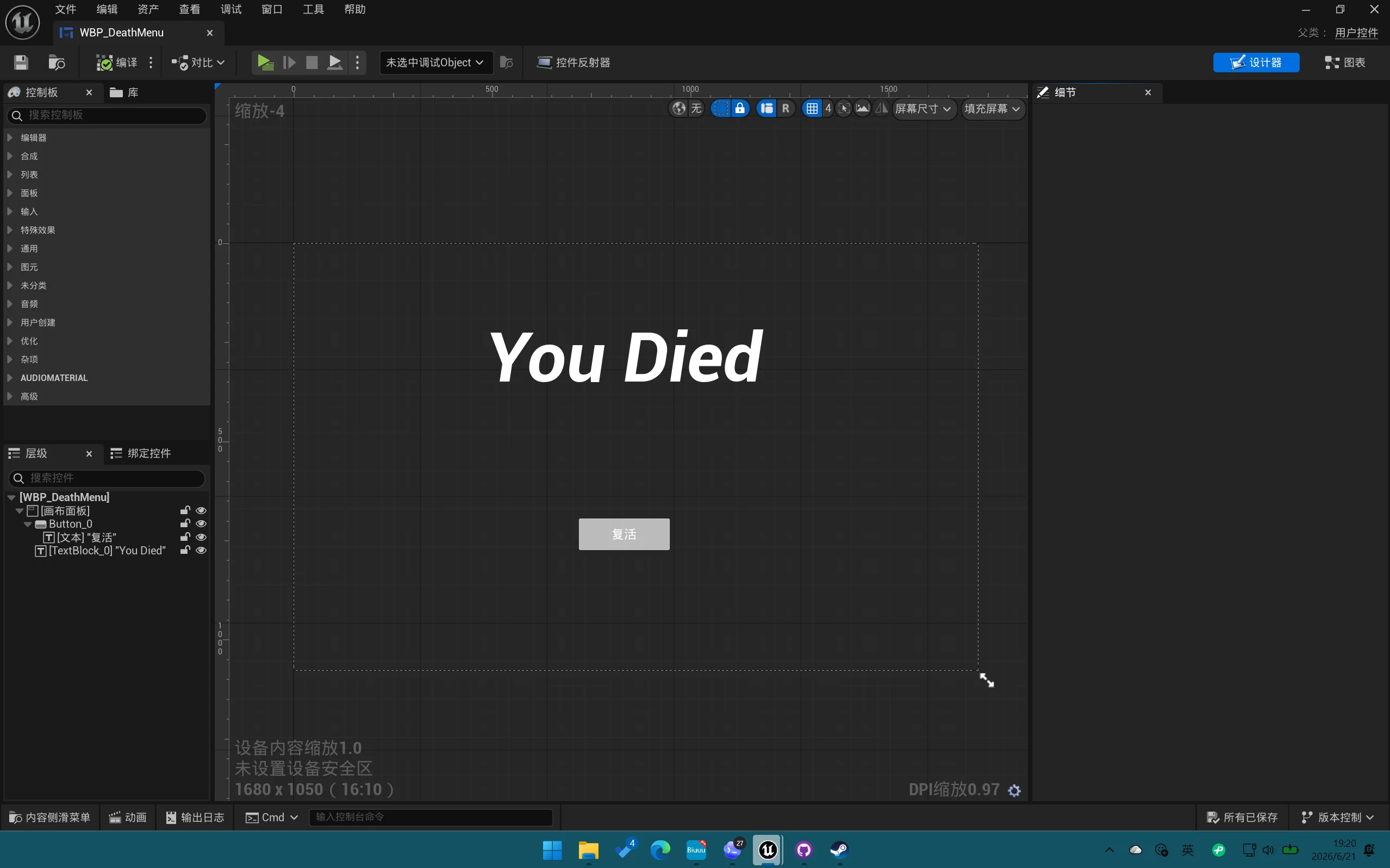This screenshot has height=868, width=1390.
Task: Toggle visibility of the 画布面板 row
Action: tap(201, 510)
